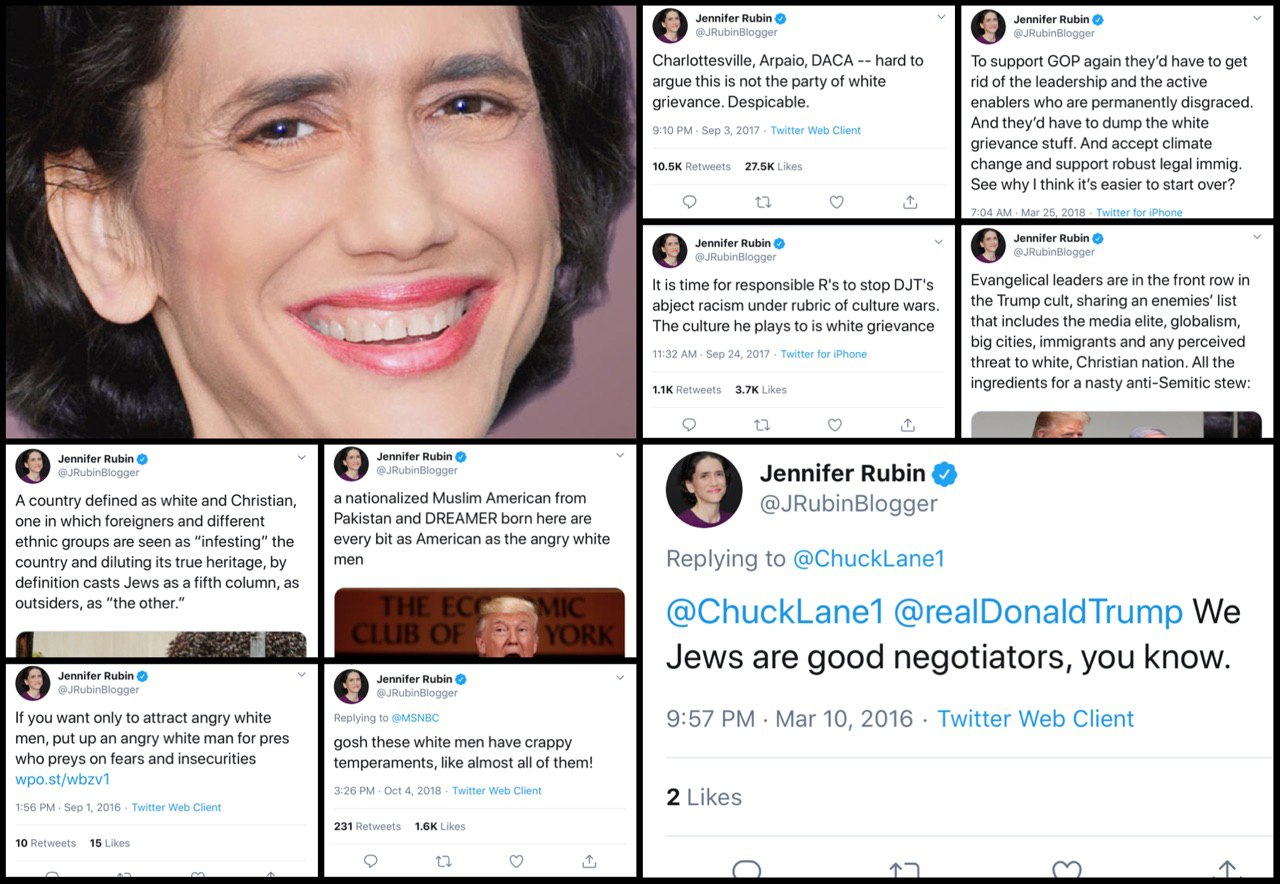Screen dimensions: 1280x884
Task: Click share icon on Charlottesville tweet
Action: [x=910, y=202]
